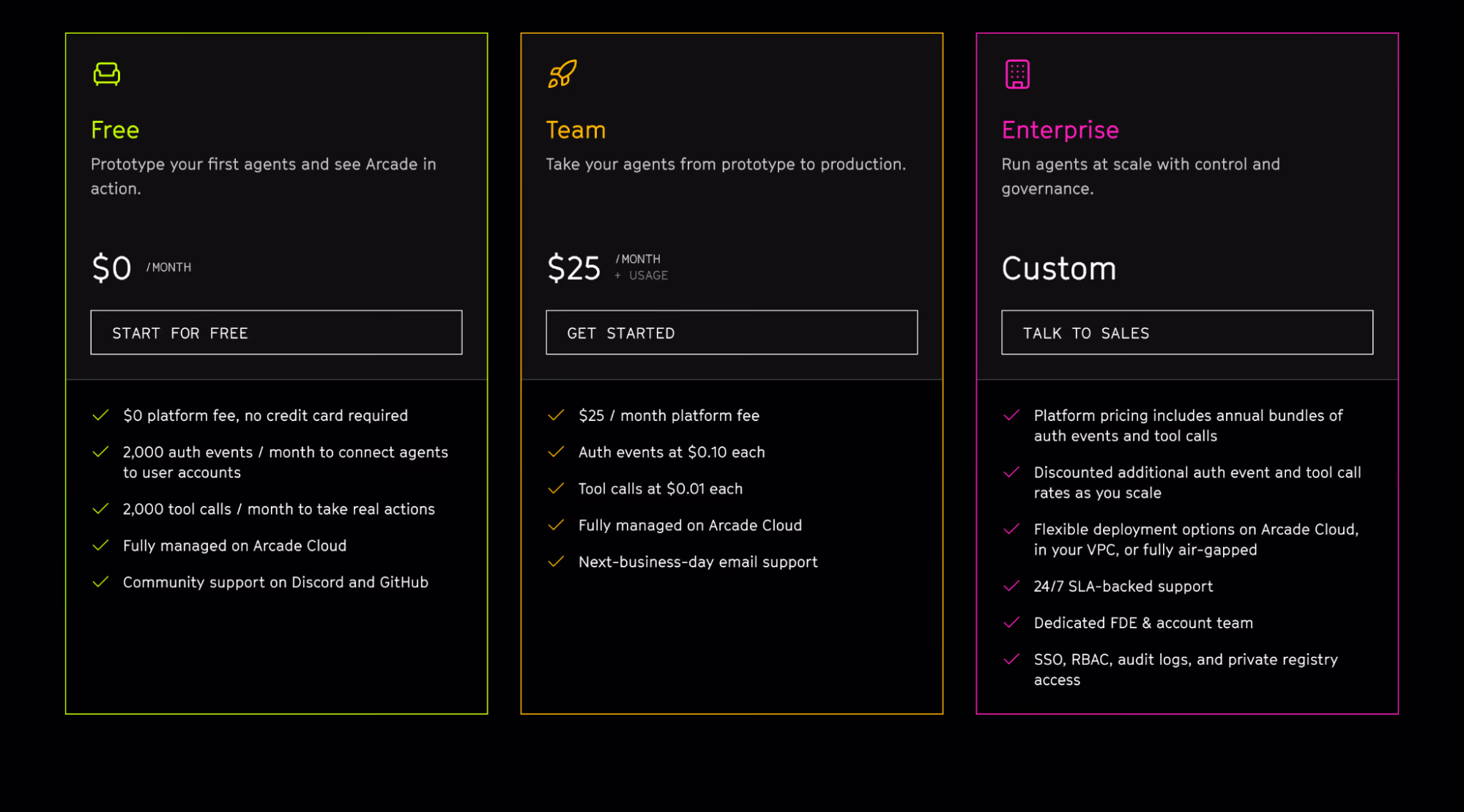Select the Team plan heading
This screenshot has width=1464, height=812.
point(576,130)
